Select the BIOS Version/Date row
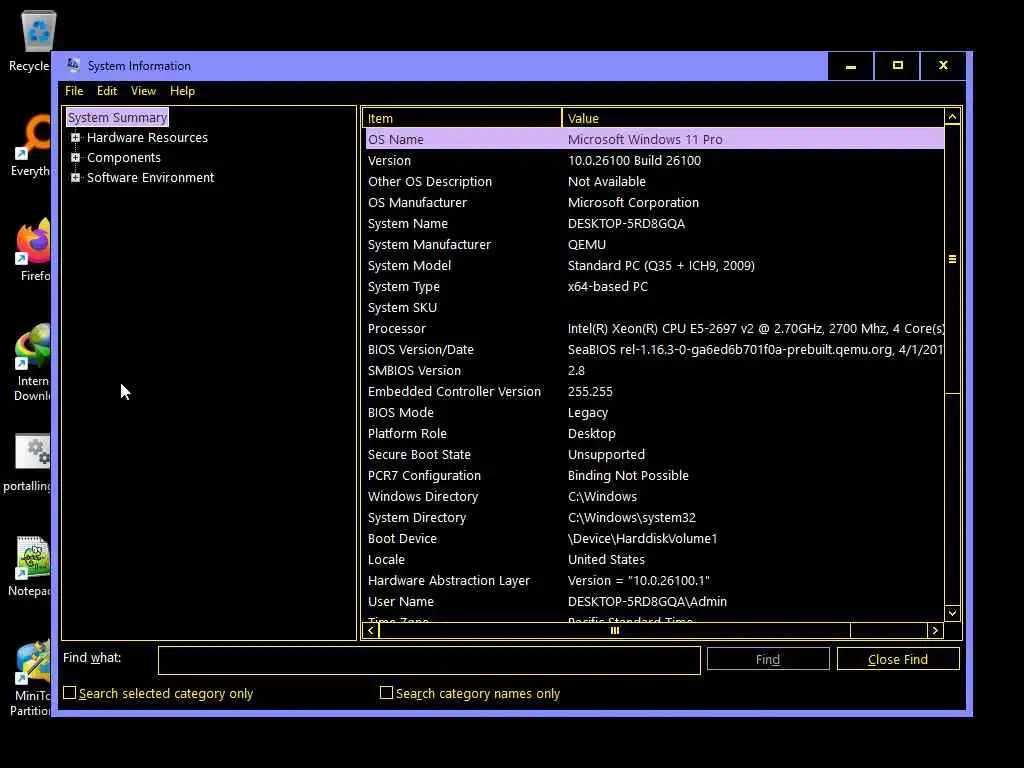 [x=654, y=349]
